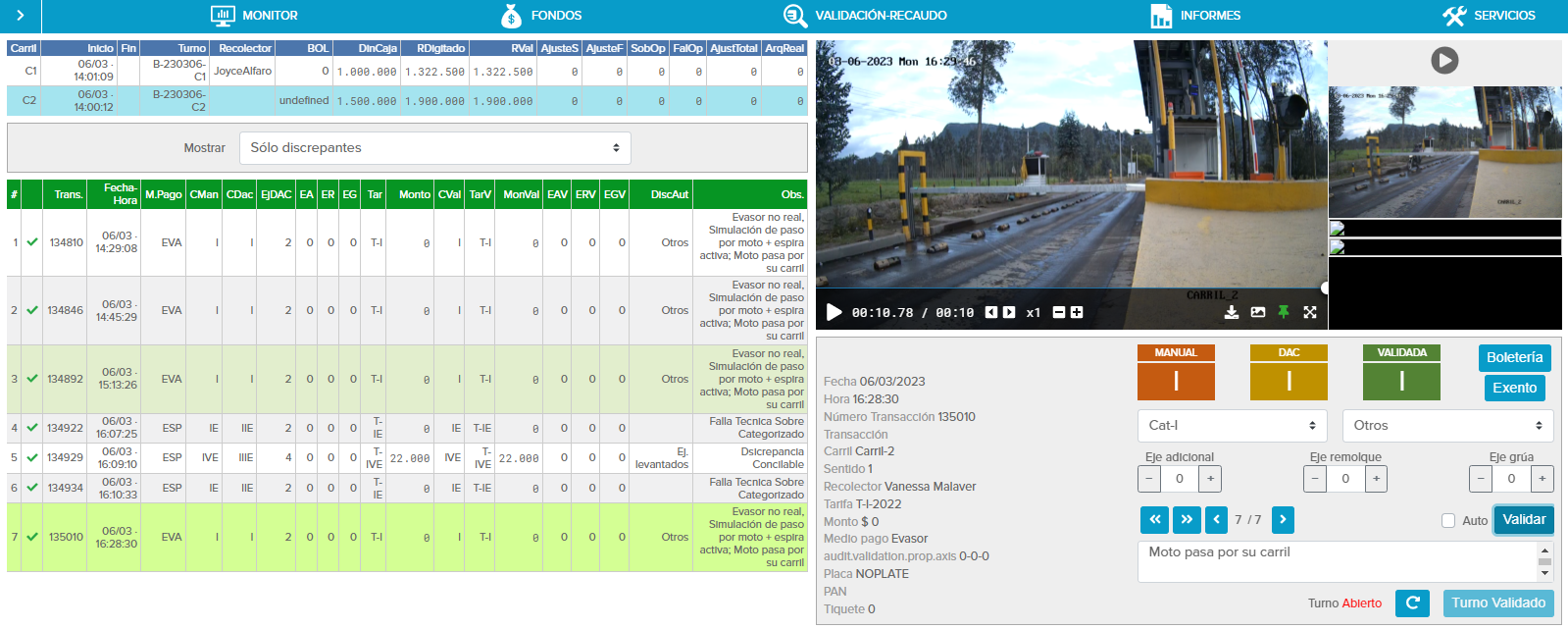
Task: Expand the sidebar with the chevron arrow
Action: coord(20,16)
